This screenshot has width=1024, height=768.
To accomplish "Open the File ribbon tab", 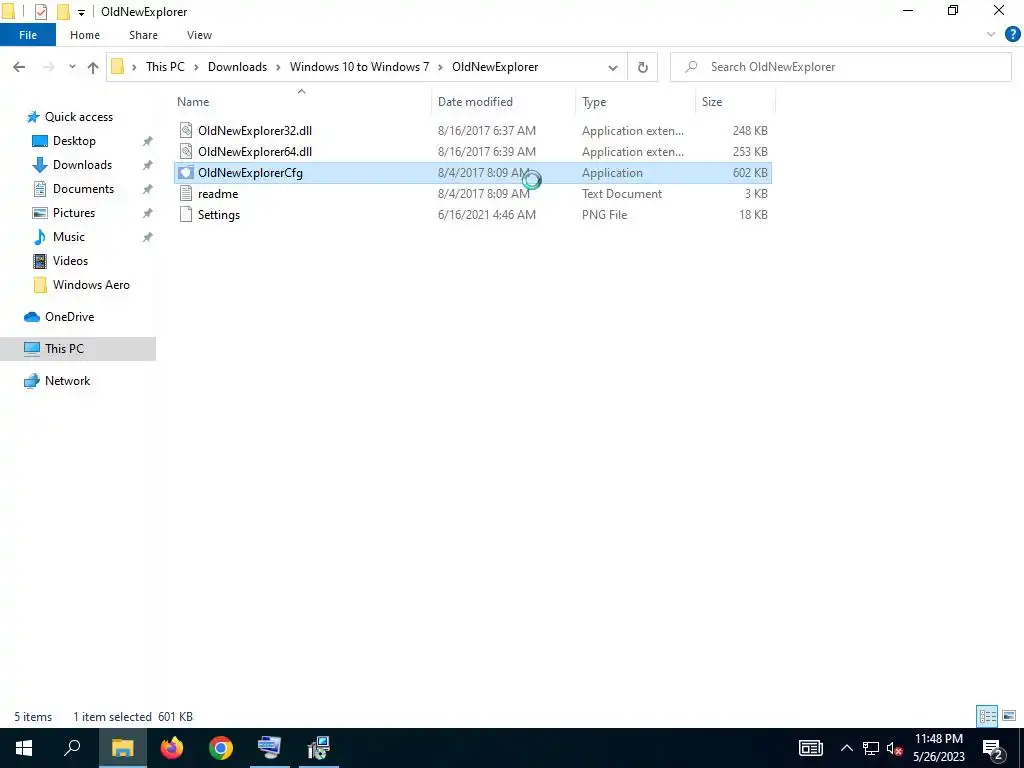I will point(28,35).
